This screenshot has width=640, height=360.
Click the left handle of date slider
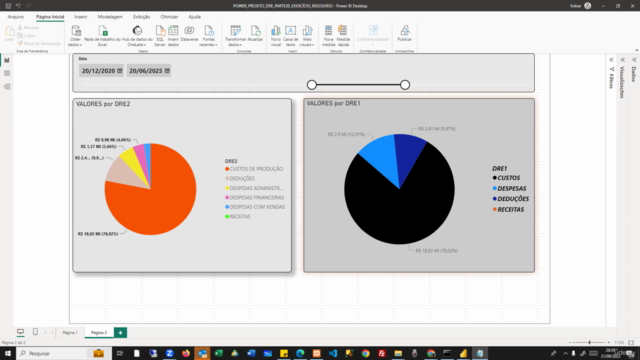pyautogui.click(x=312, y=85)
